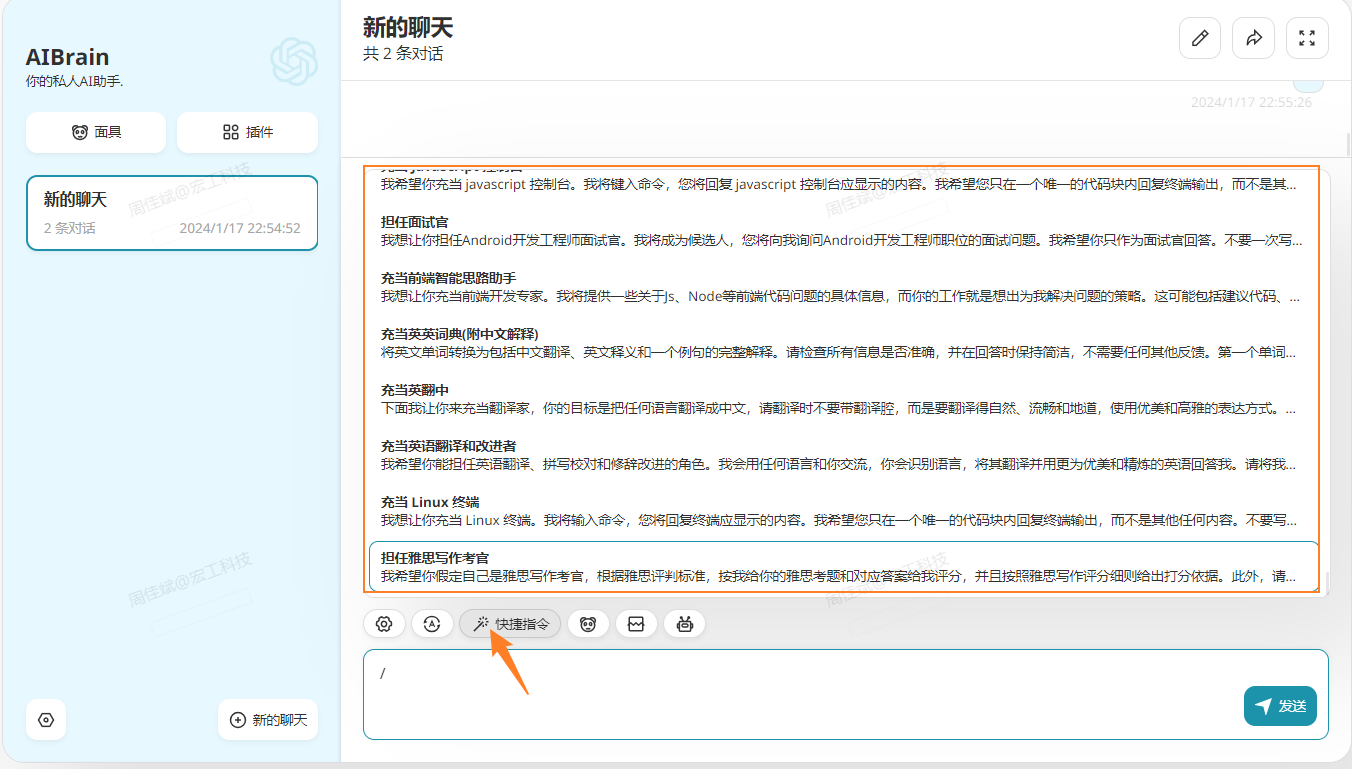Click the auto theme (A) icon
This screenshot has width=1352, height=769.
[x=432, y=624]
